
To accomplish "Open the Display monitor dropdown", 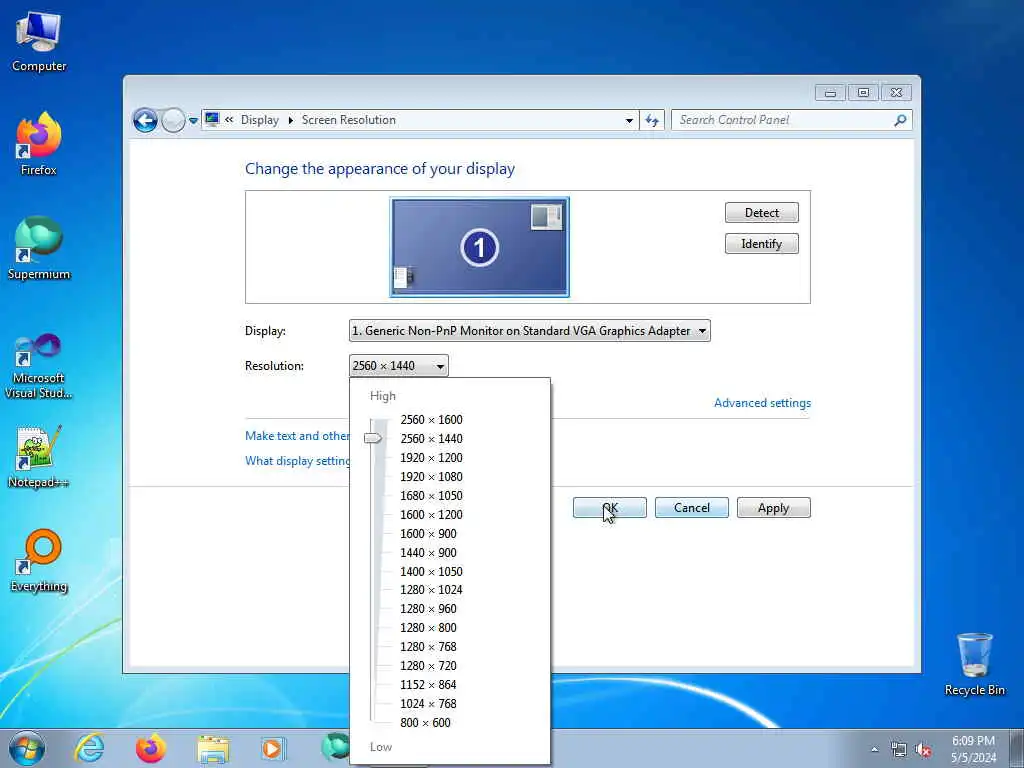I will pos(530,330).
